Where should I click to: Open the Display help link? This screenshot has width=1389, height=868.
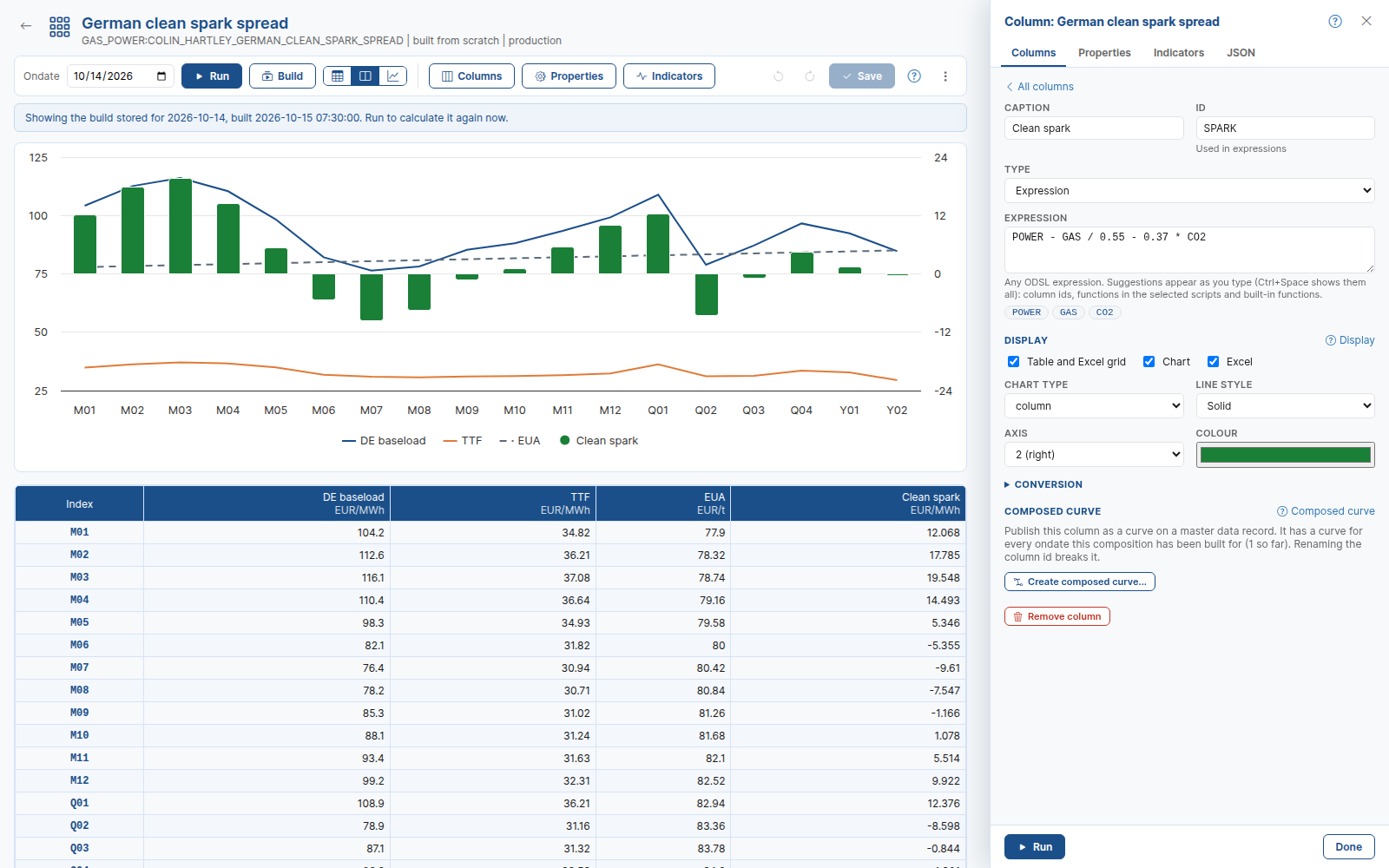coord(1350,340)
